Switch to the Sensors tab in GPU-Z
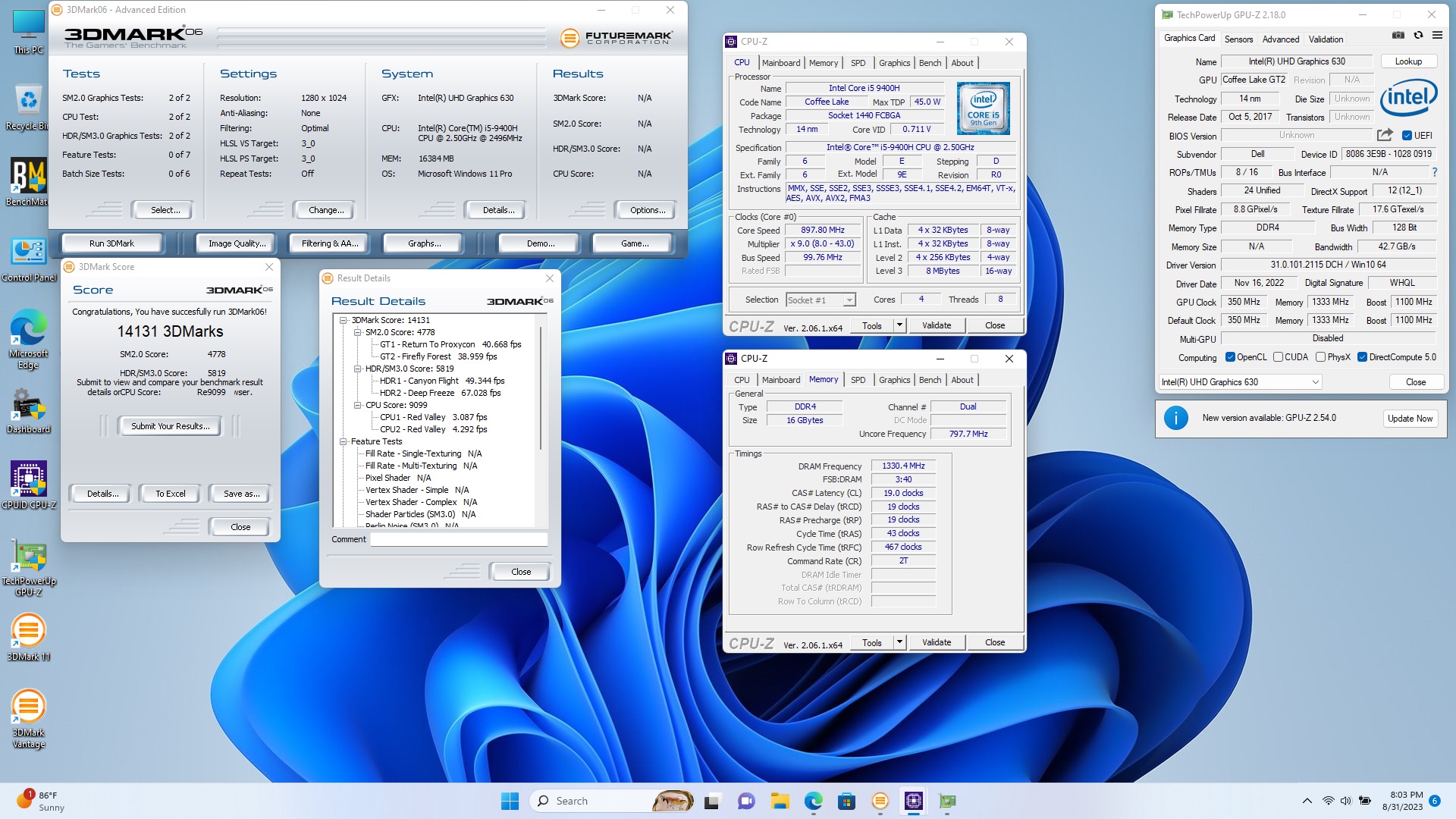This screenshot has height=819, width=1456. (1238, 39)
